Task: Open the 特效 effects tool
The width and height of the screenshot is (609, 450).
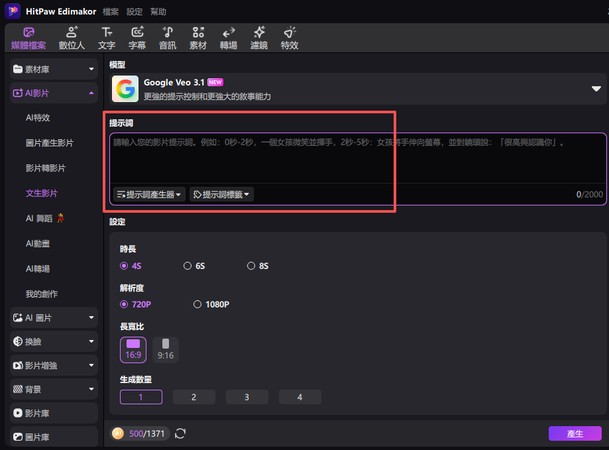Action: [x=289, y=38]
